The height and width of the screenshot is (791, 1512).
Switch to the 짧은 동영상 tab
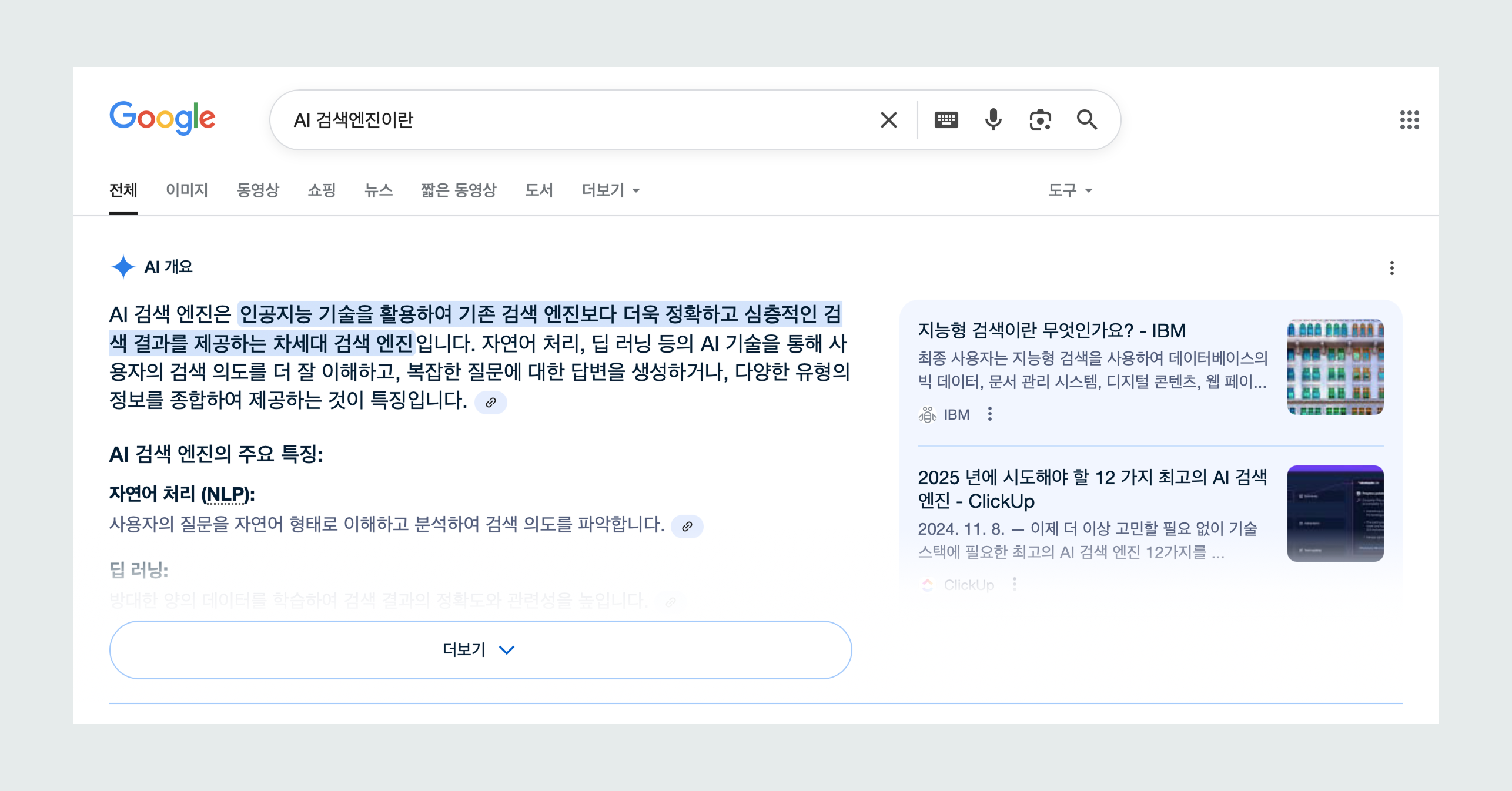pyautogui.click(x=459, y=190)
